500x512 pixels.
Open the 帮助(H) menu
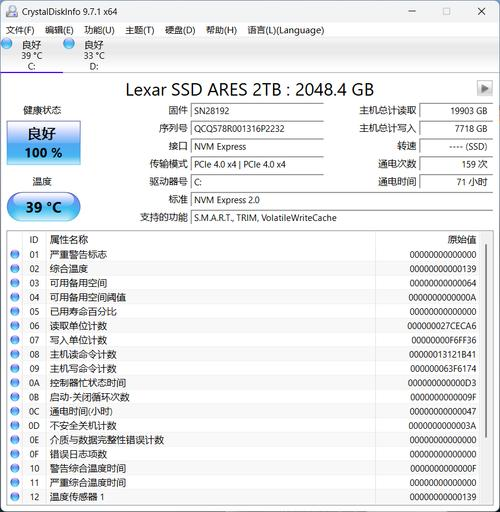(221, 30)
